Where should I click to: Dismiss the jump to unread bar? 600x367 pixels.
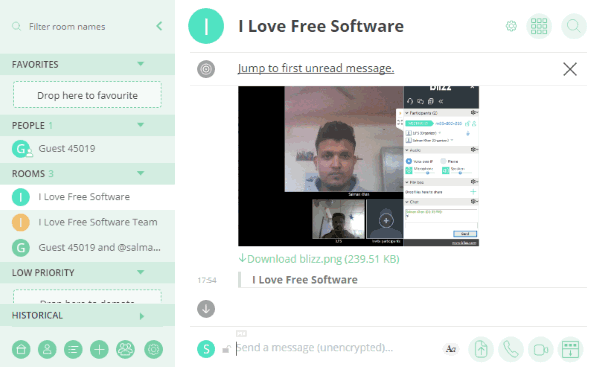pyautogui.click(x=570, y=69)
